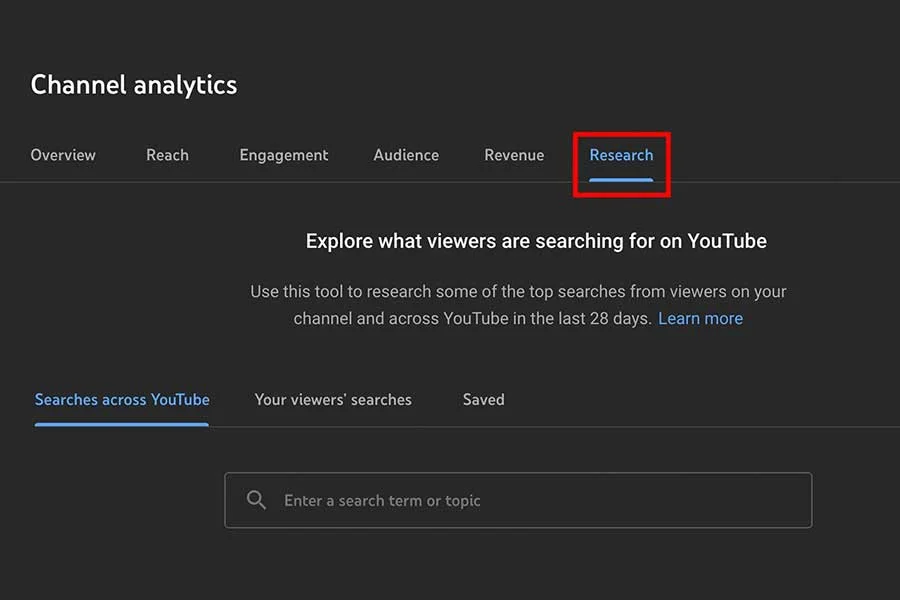900x600 pixels.
Task: Switch to Your viewers' searches sub-tab
Action: tap(333, 400)
